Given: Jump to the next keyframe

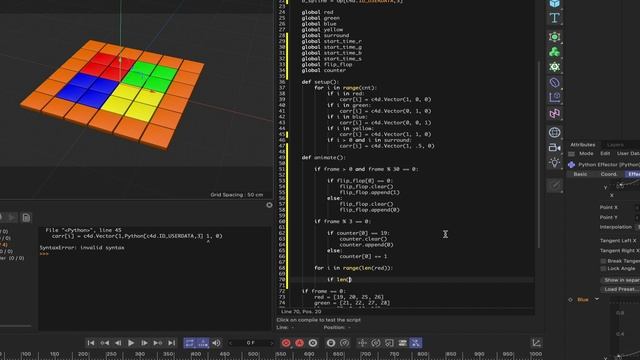Looking at the screenshot, I should 158,343.
